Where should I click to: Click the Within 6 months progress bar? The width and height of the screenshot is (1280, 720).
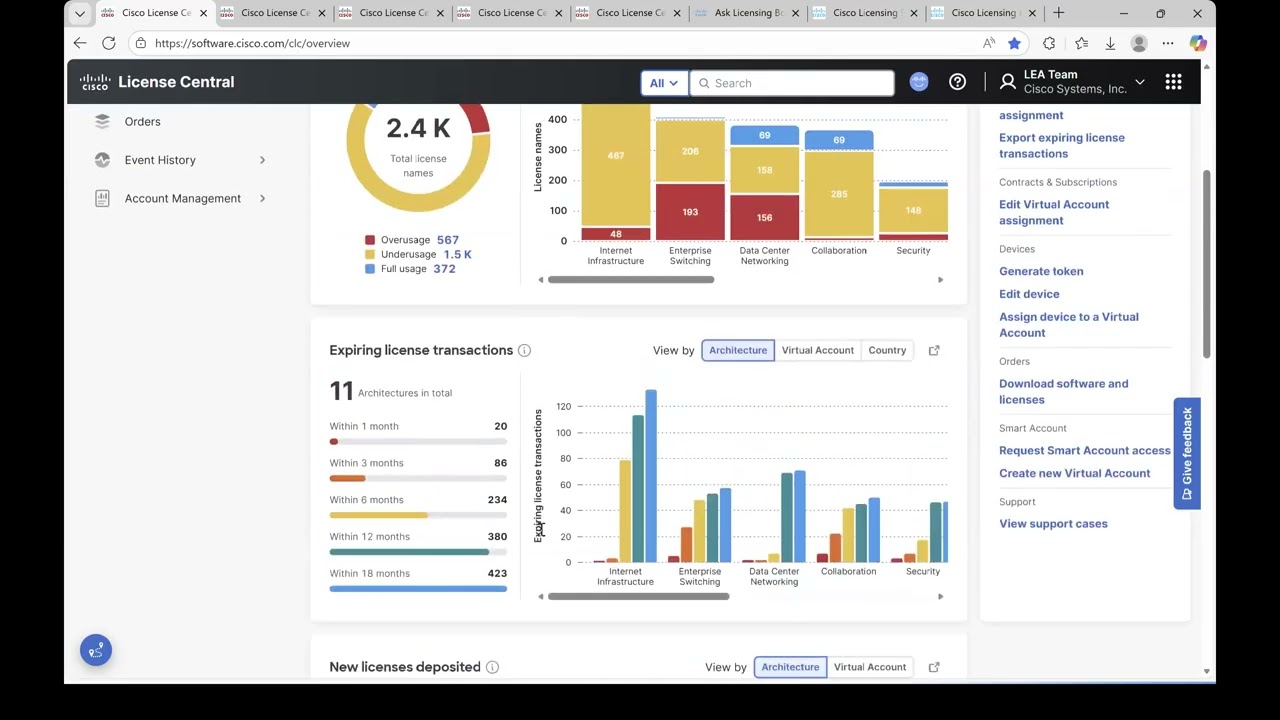pyautogui.click(x=418, y=515)
